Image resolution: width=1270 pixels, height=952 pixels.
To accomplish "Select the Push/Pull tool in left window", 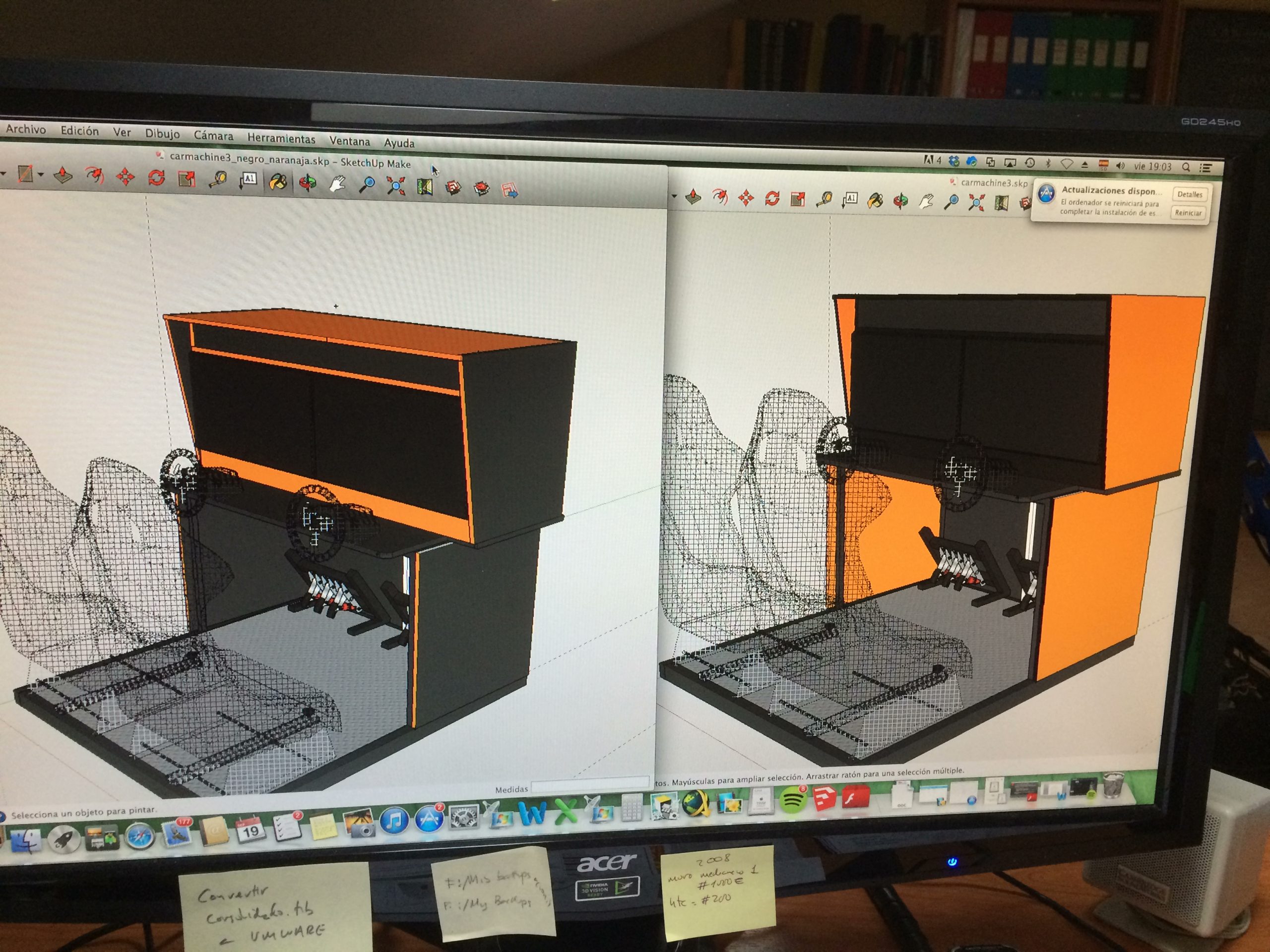I will (63, 175).
